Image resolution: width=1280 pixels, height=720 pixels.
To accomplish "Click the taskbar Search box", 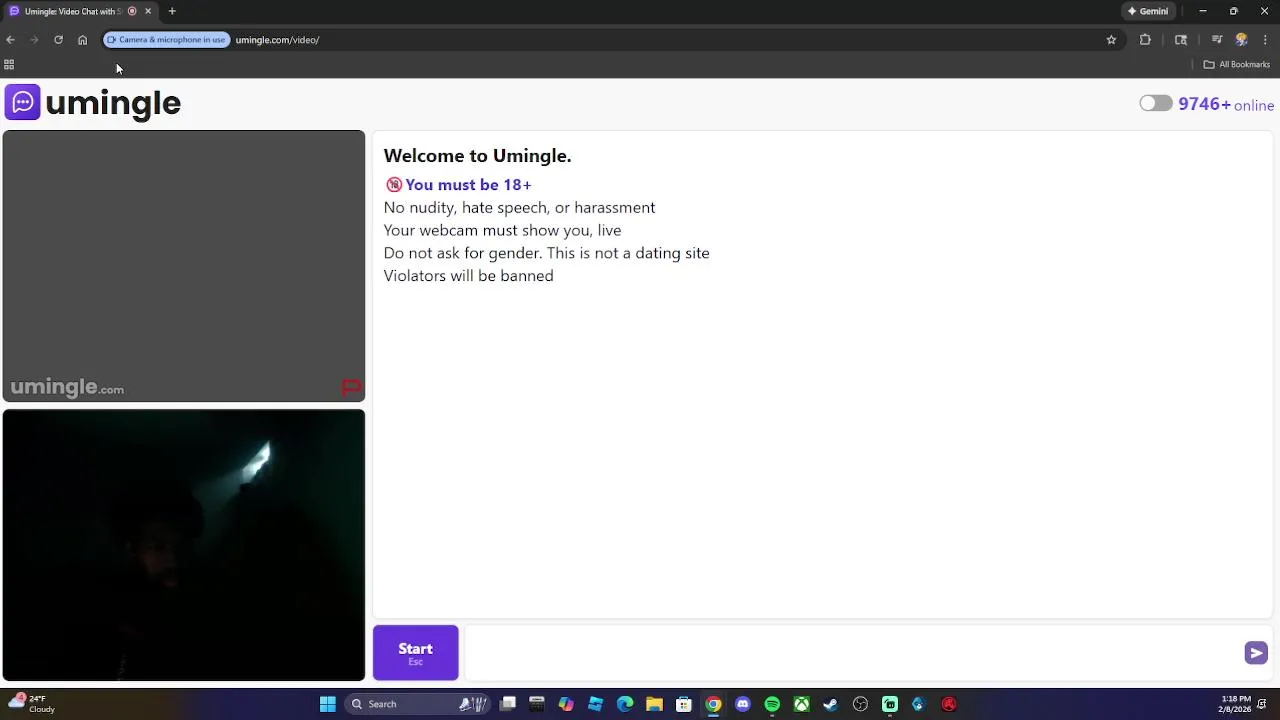I will pos(418,704).
